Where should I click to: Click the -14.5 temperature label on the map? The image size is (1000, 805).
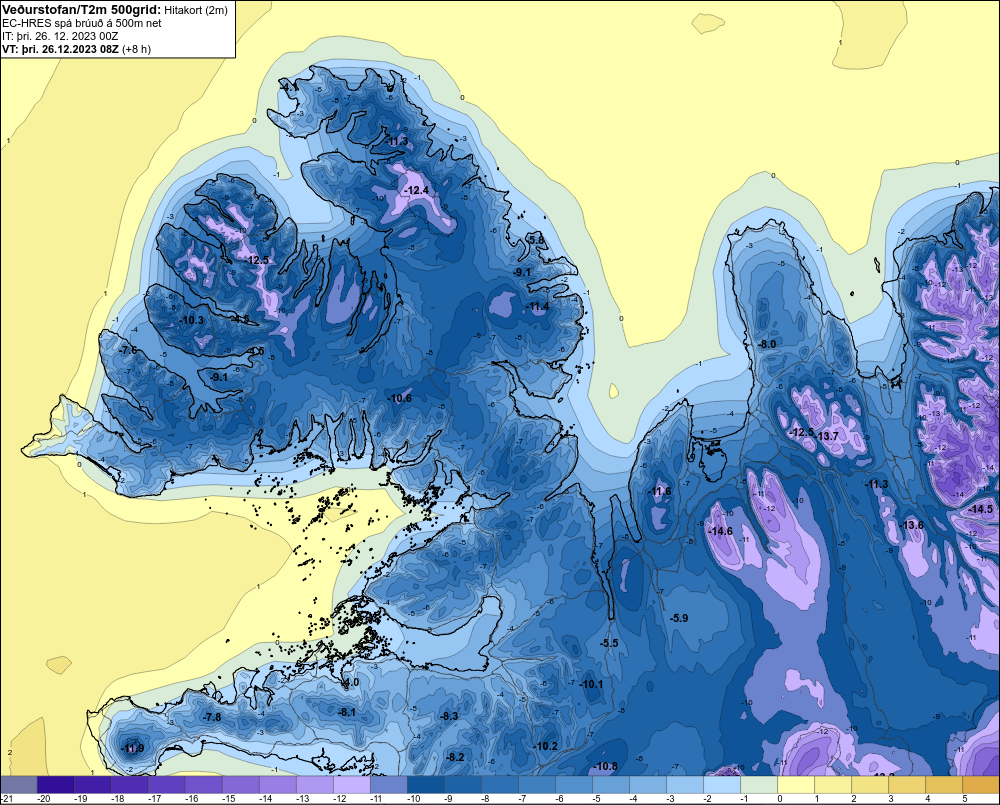(980, 509)
